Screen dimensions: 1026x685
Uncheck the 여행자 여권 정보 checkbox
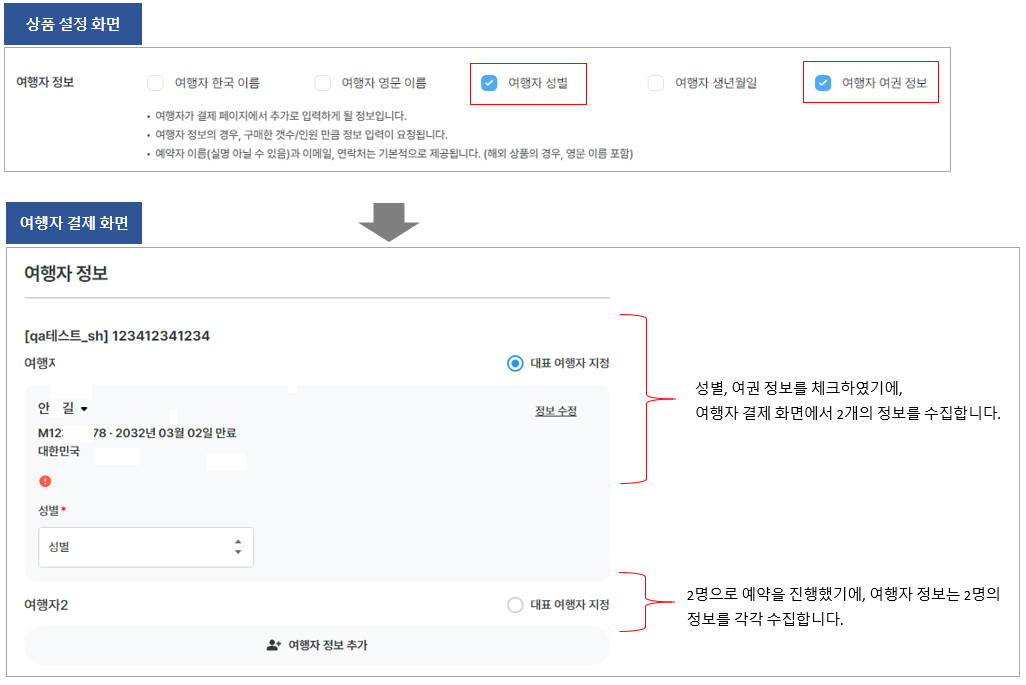click(823, 83)
